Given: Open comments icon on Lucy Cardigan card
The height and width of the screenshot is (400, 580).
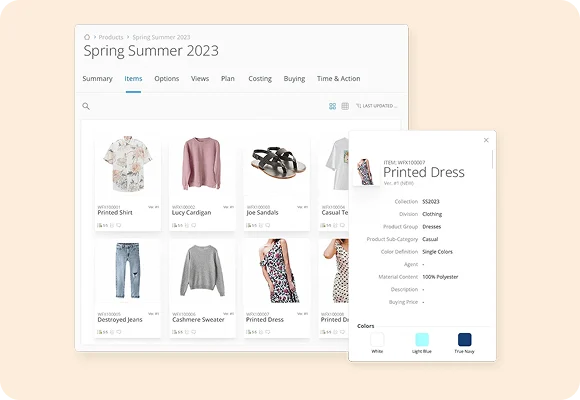Looking at the screenshot, I should click(193, 225).
